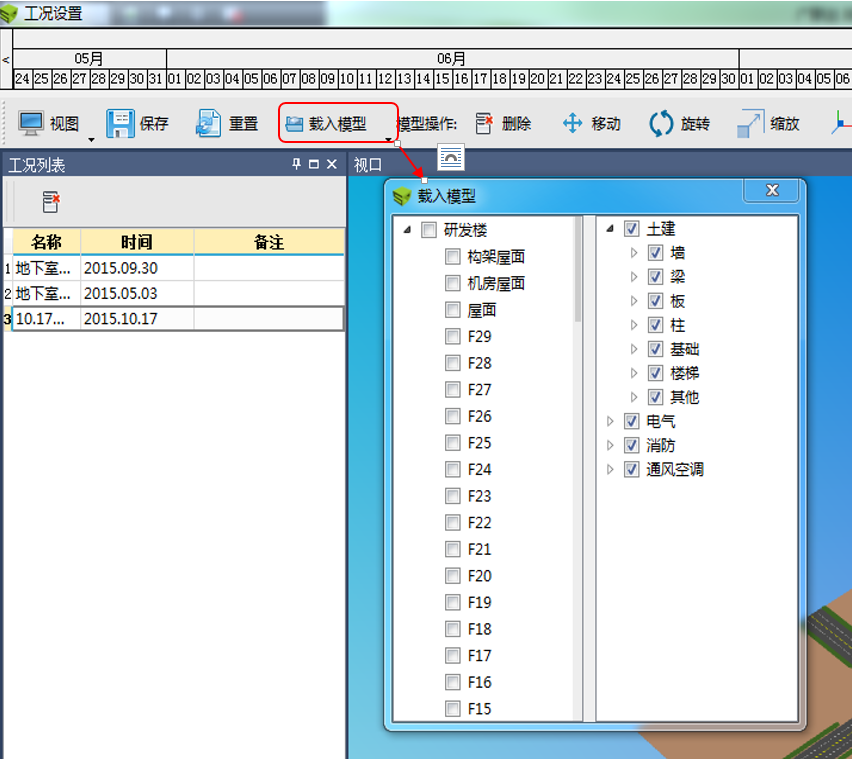Open the 视图 view tool
852x759 pixels.
[x=49, y=124]
